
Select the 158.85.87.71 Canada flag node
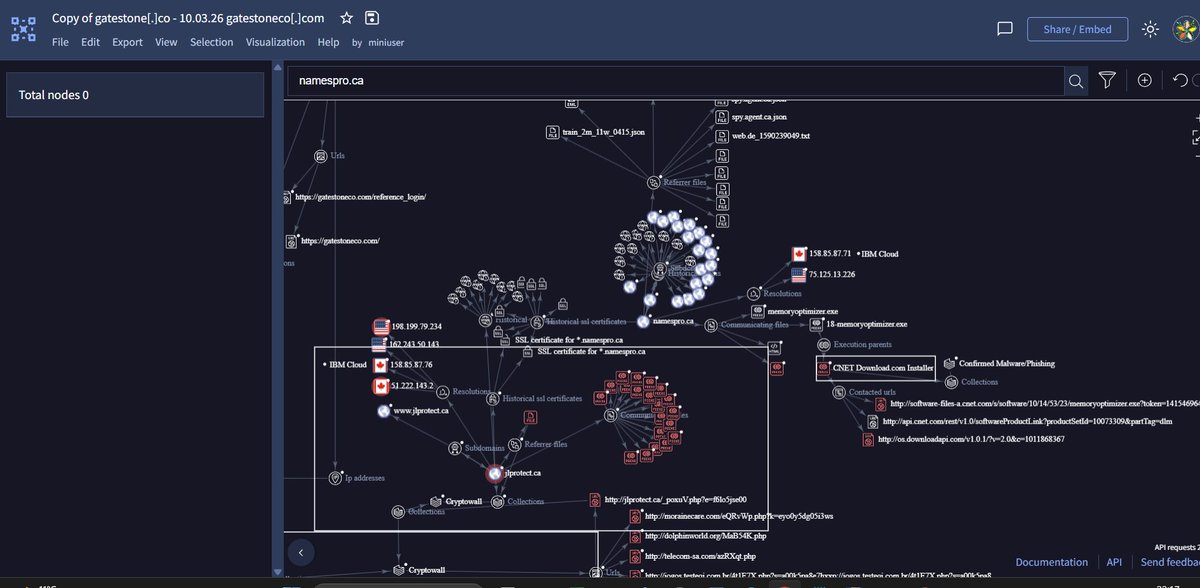coord(799,254)
